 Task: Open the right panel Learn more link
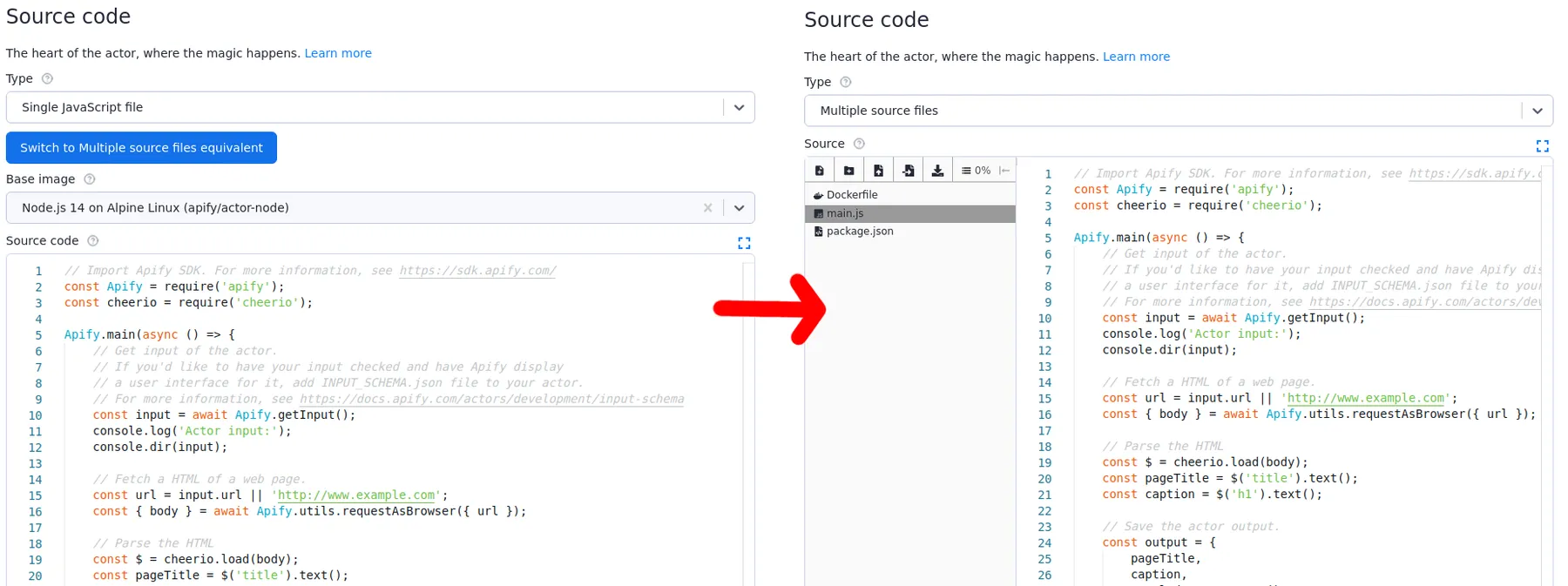tap(1137, 57)
